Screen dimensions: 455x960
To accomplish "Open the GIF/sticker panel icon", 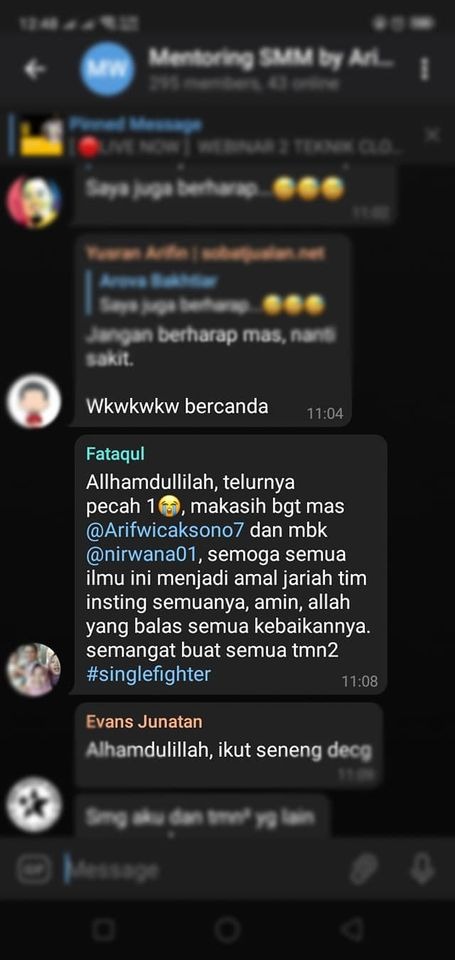I will (x=34, y=869).
